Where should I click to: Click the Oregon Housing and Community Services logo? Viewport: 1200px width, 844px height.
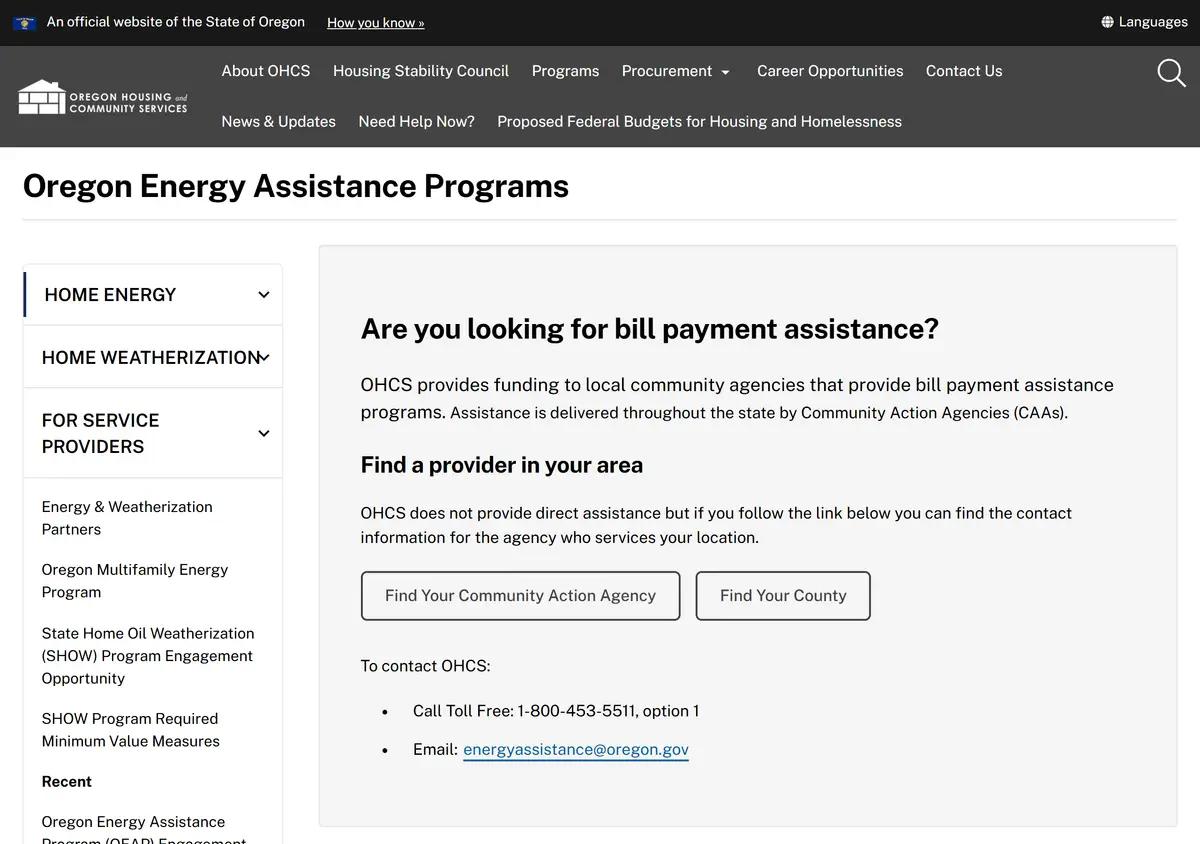103,97
